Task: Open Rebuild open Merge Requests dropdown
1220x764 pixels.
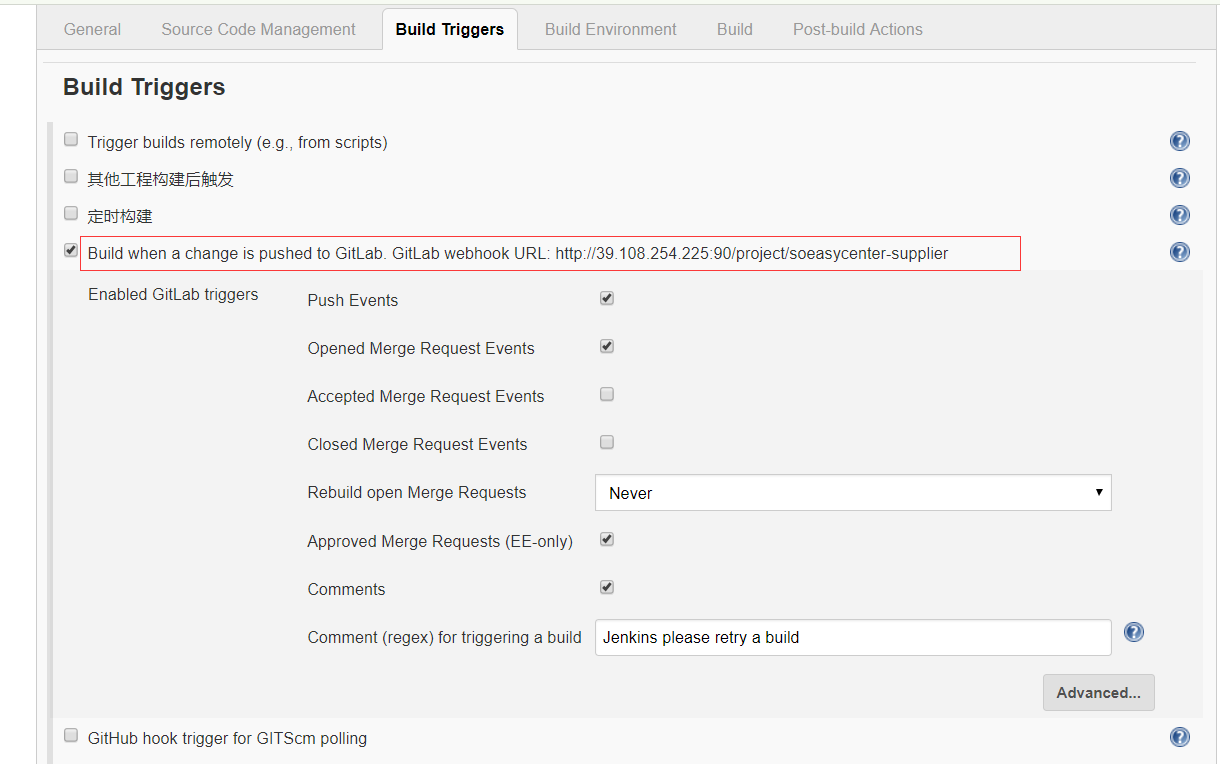Action: click(853, 492)
